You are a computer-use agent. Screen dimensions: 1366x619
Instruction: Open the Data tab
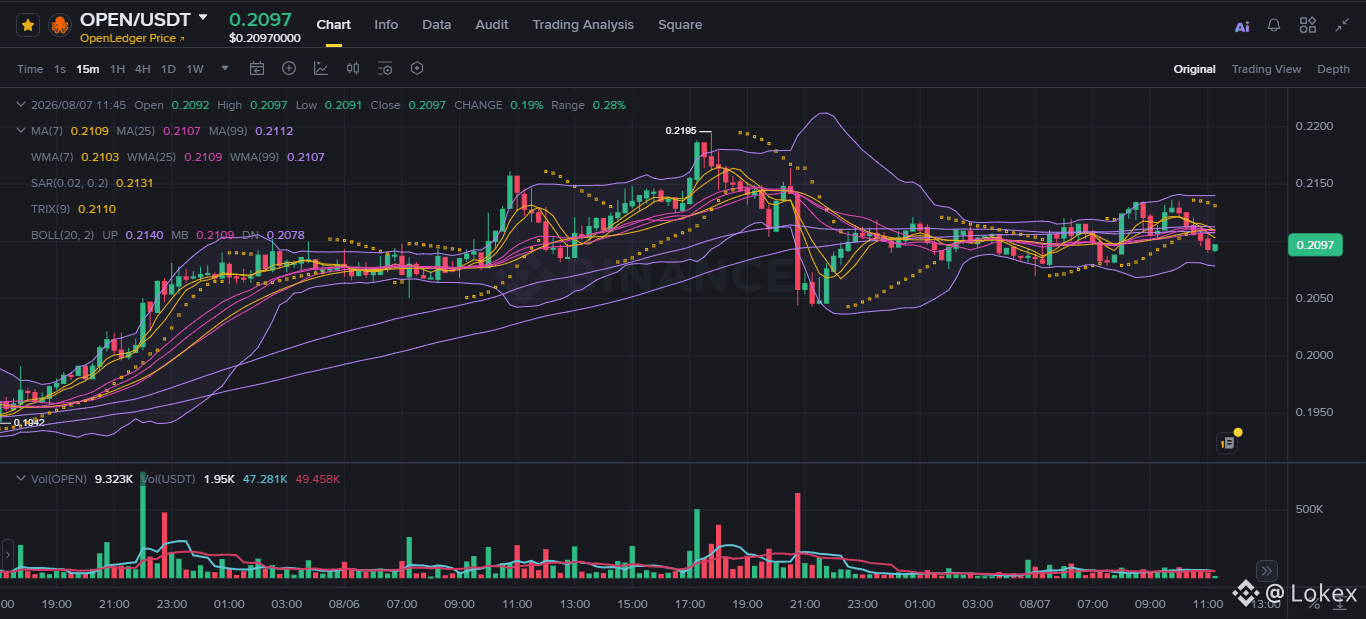[436, 25]
